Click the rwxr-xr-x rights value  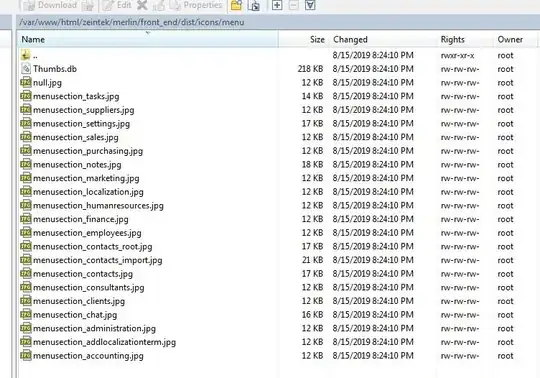pyautogui.click(x=457, y=55)
